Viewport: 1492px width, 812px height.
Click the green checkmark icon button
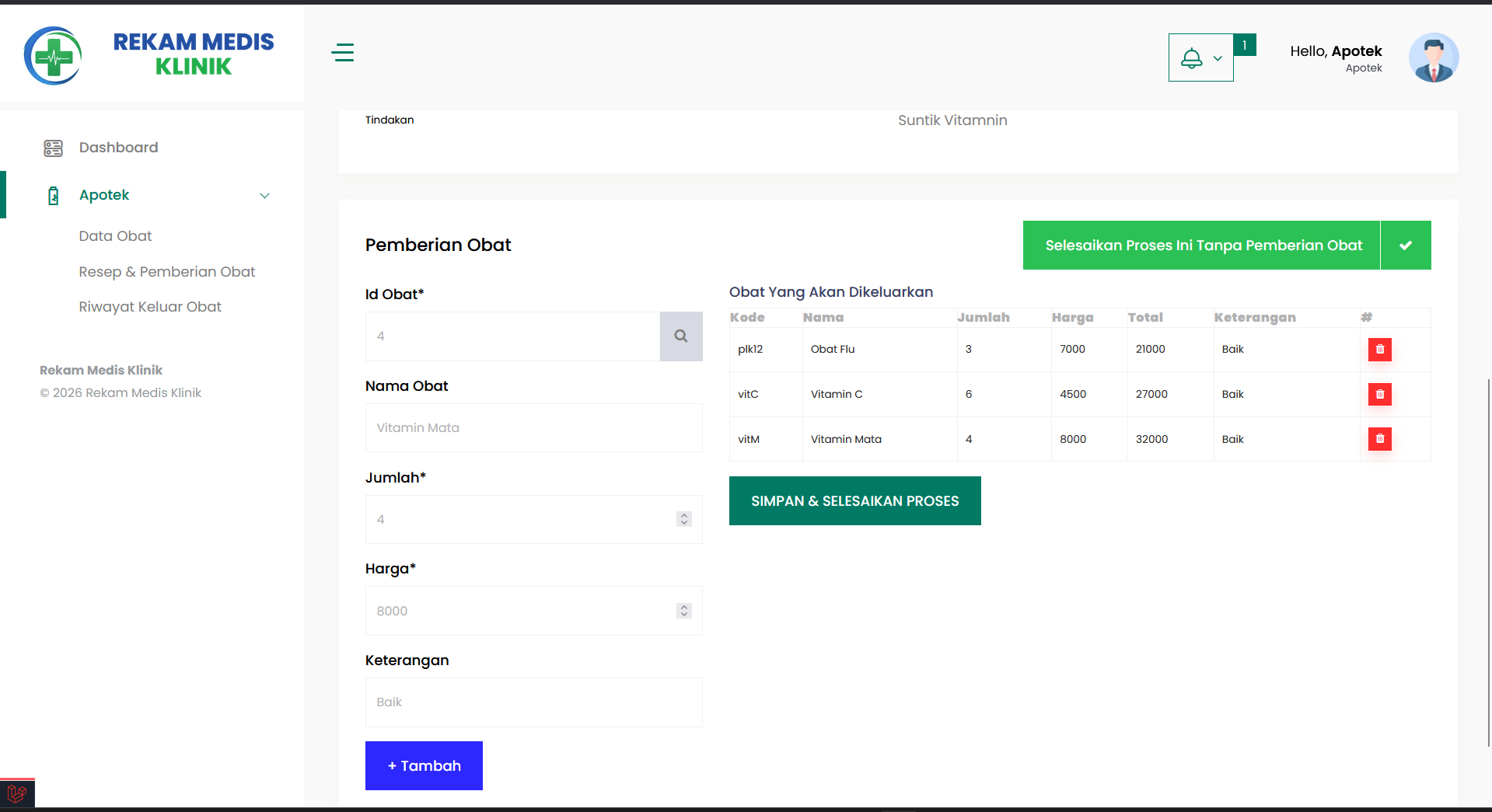pyautogui.click(x=1406, y=246)
